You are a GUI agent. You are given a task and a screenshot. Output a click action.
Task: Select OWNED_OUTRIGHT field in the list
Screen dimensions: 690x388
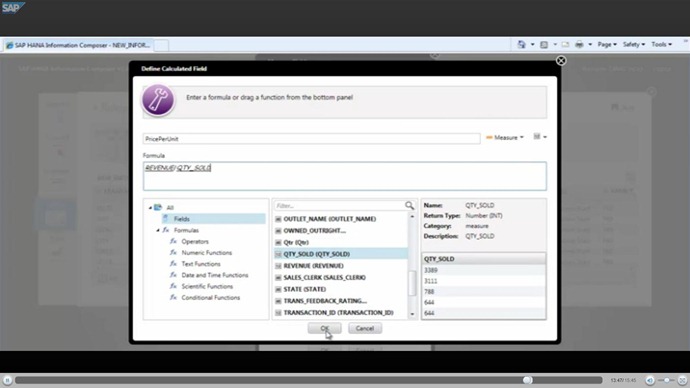[x=341, y=231]
